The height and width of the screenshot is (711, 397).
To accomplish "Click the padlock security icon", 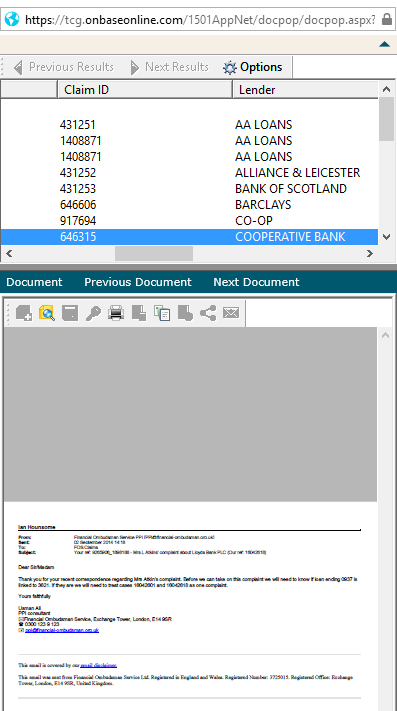I will (x=387, y=19).
